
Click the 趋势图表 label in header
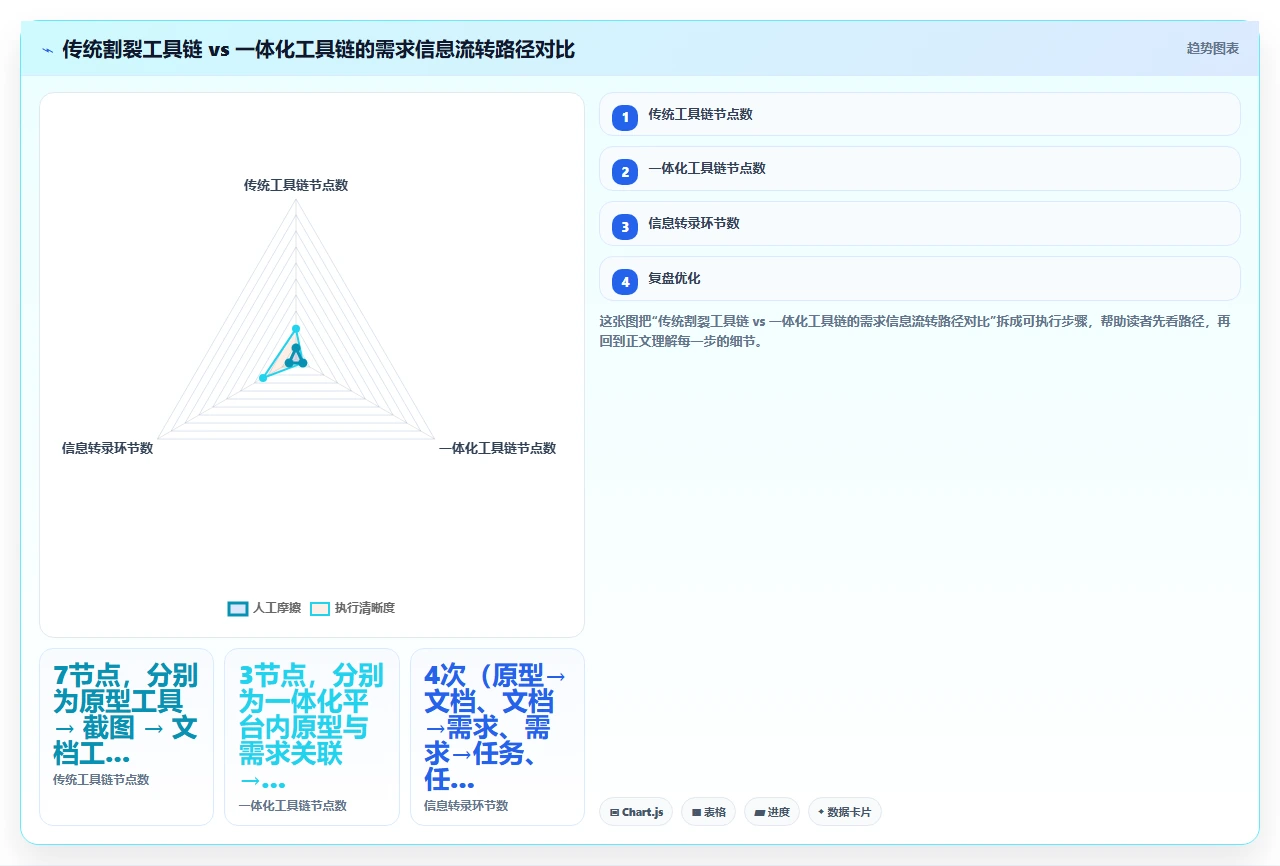coord(1212,48)
